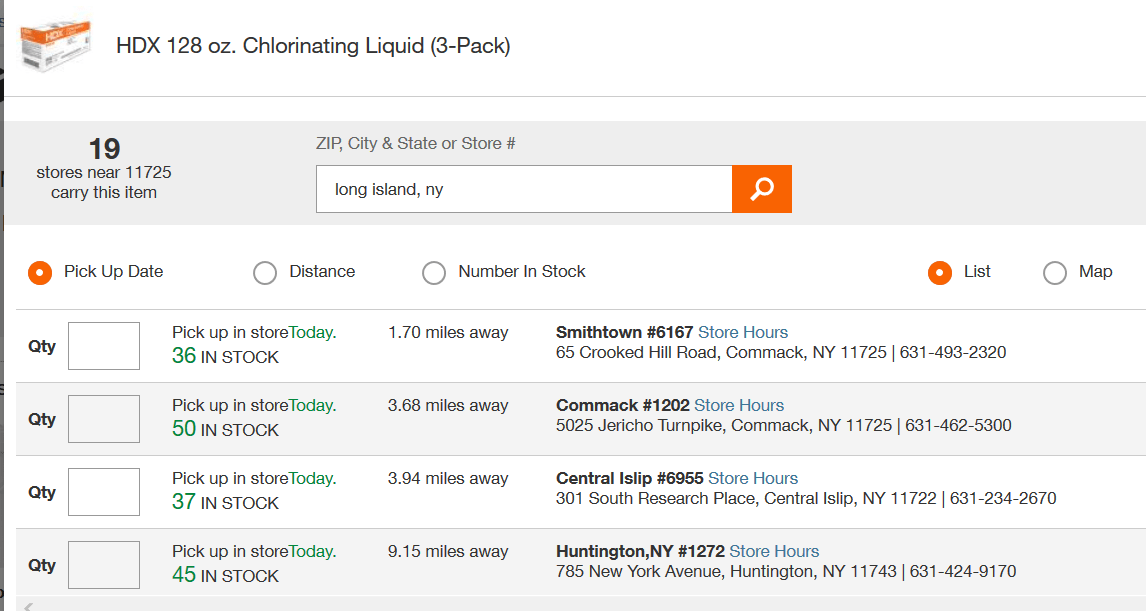Click quantity box for Central Islip store
The width and height of the screenshot is (1146, 611).
[x=104, y=492]
